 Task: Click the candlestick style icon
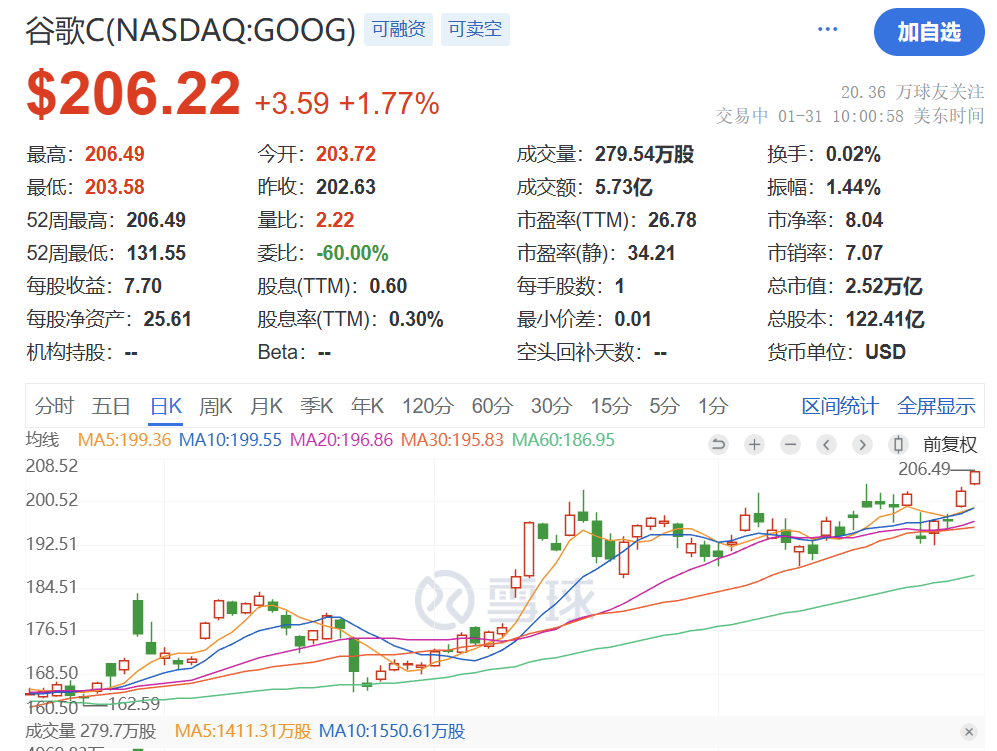tap(898, 444)
